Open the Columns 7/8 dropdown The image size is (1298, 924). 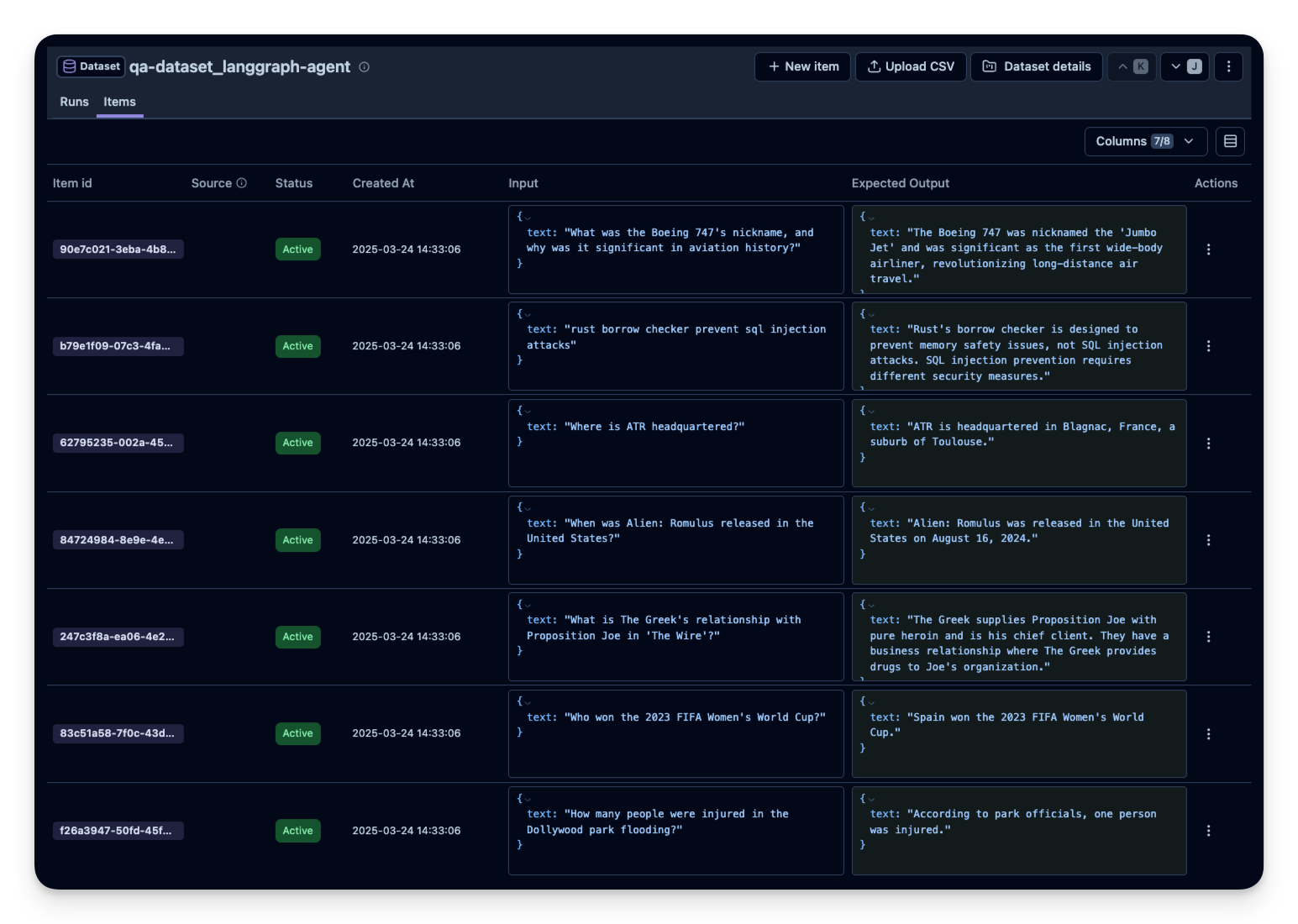[1145, 141]
